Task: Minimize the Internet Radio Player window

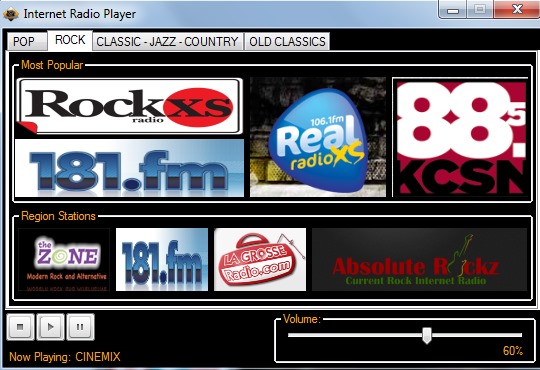Action: click(453, 10)
